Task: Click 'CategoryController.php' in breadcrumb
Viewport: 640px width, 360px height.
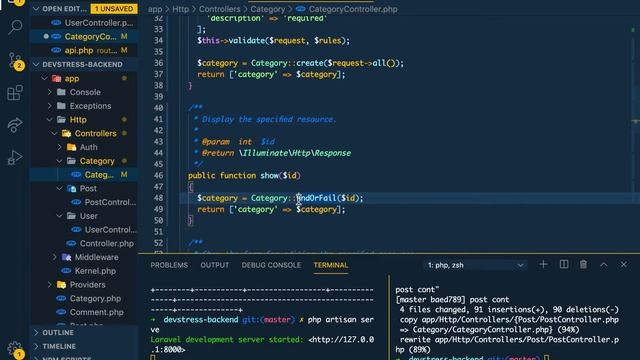Action: click(353, 9)
